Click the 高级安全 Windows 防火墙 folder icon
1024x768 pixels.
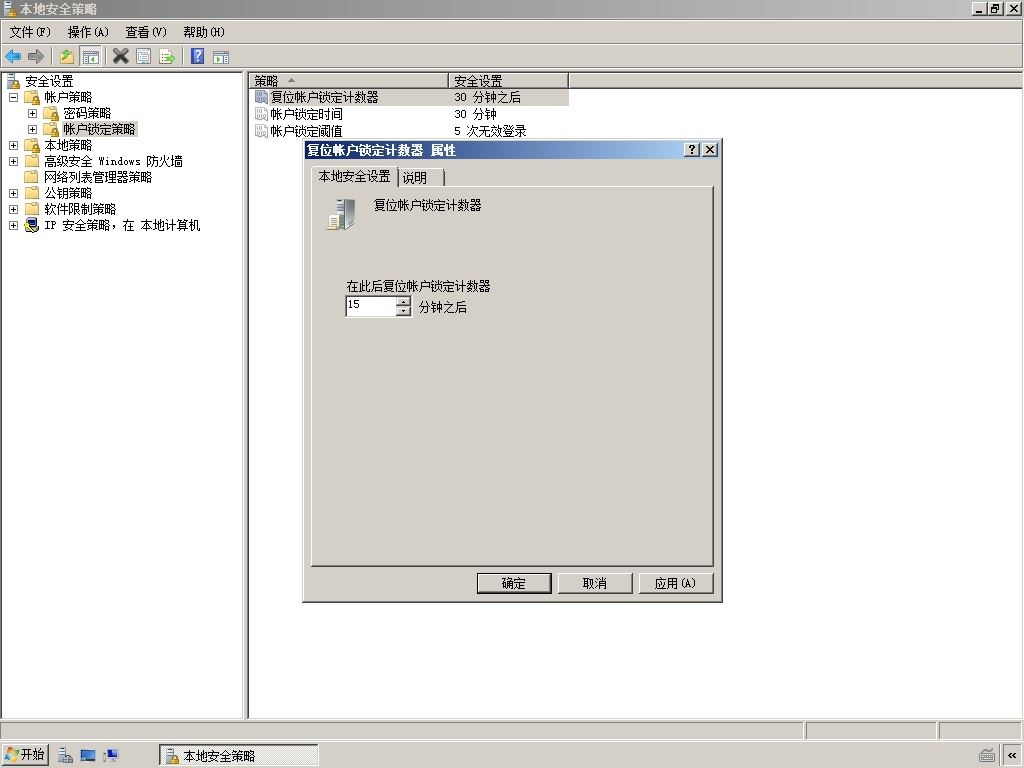coord(32,161)
